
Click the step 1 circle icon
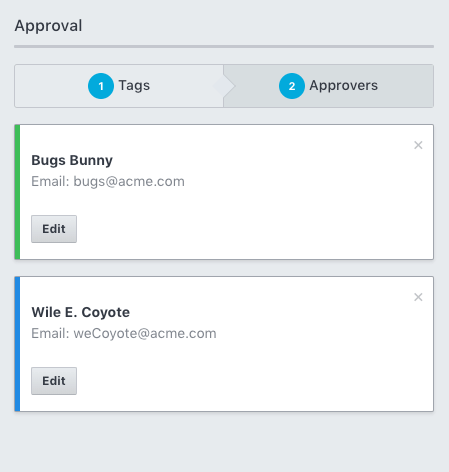[101, 86]
